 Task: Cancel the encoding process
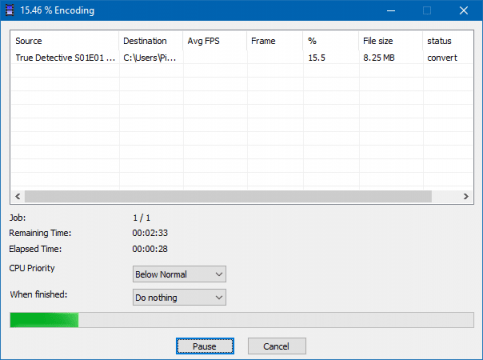(x=277, y=346)
